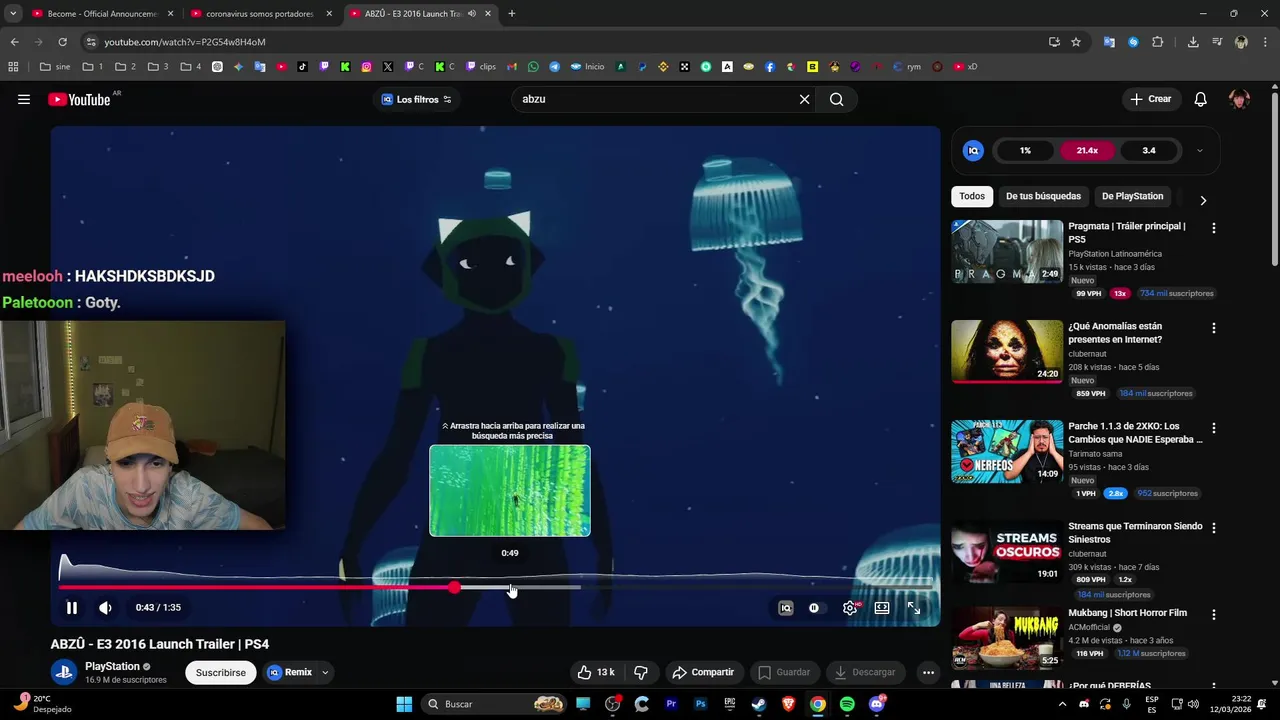Open Steam from the taskbar
This screenshot has height=720, width=1280.
[759, 704]
